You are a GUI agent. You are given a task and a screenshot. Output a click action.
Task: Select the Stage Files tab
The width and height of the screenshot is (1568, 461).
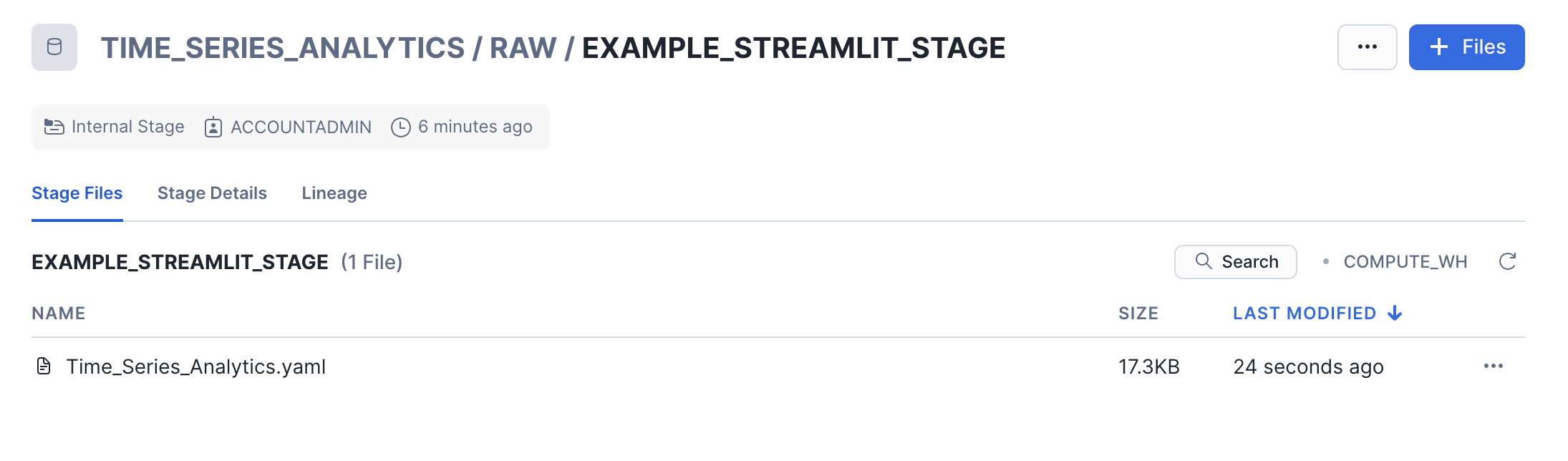(77, 193)
